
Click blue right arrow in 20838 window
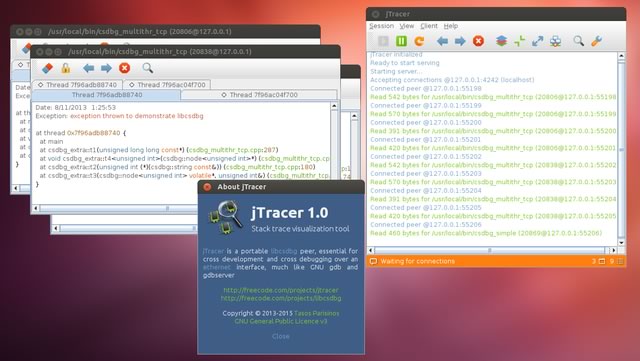tap(106, 68)
